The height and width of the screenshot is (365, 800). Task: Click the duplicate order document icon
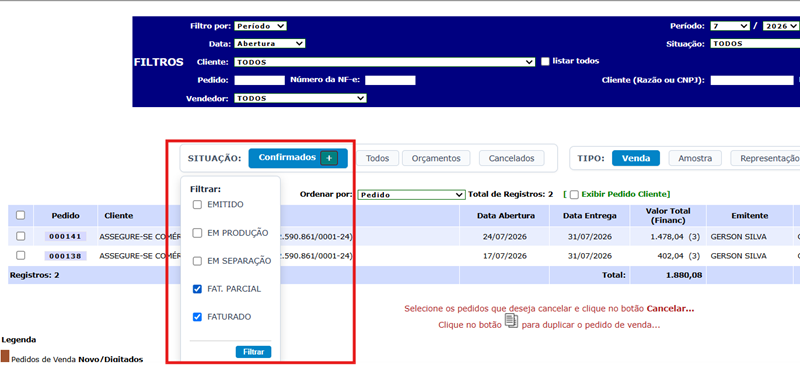tap(511, 321)
